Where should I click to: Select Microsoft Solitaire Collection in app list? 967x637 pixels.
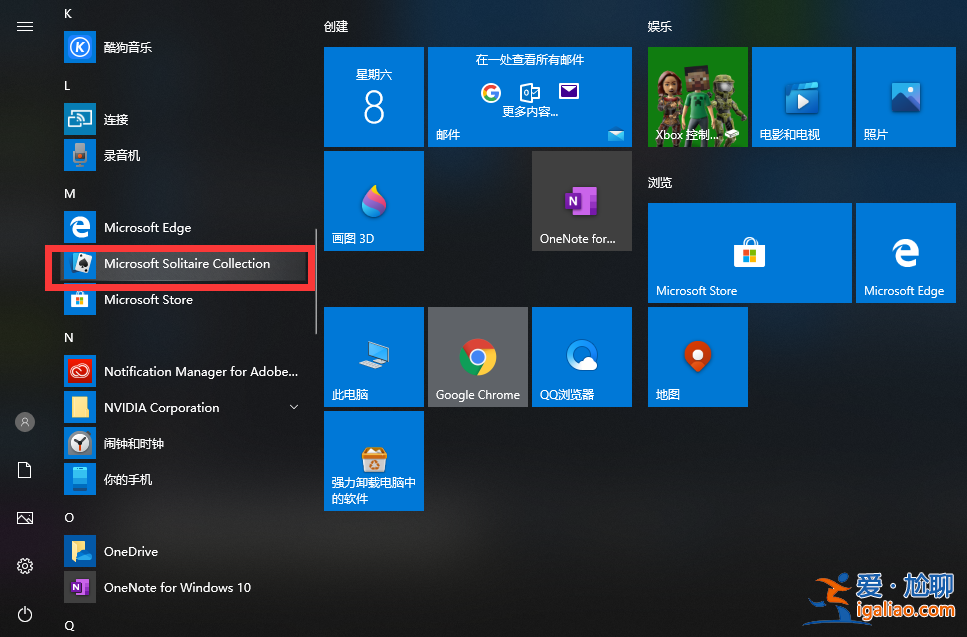tap(186, 264)
